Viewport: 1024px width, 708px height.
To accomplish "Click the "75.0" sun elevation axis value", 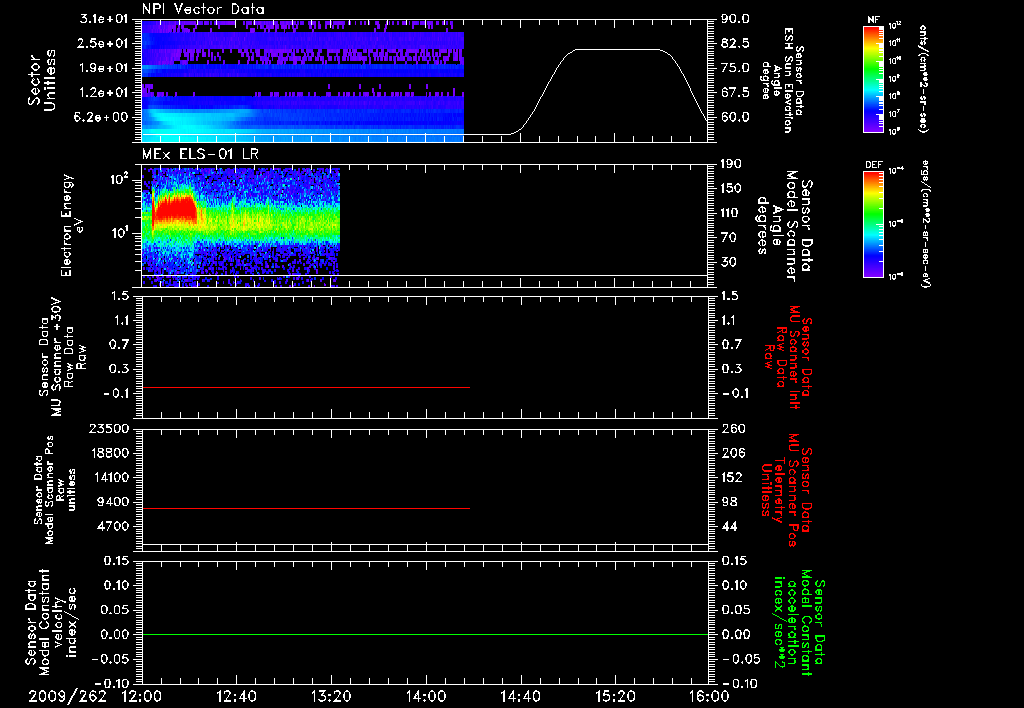I will (735, 68).
